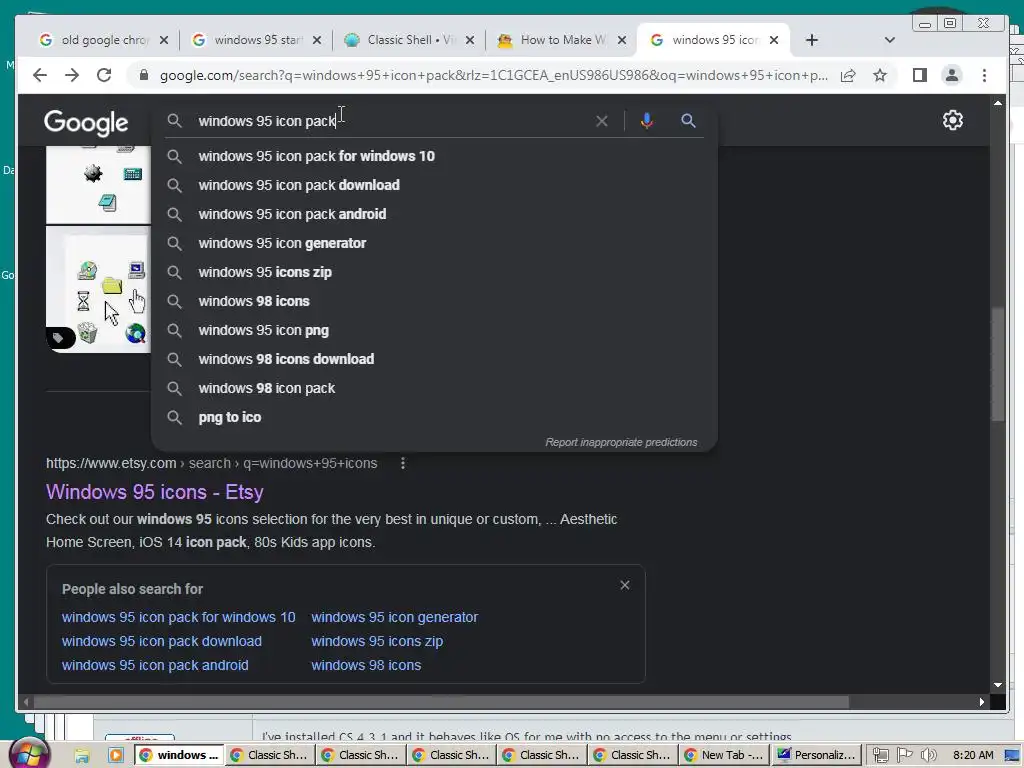Open the taskbar File Explorer icon
Screen dimensions: 1024x768
click(82, 756)
